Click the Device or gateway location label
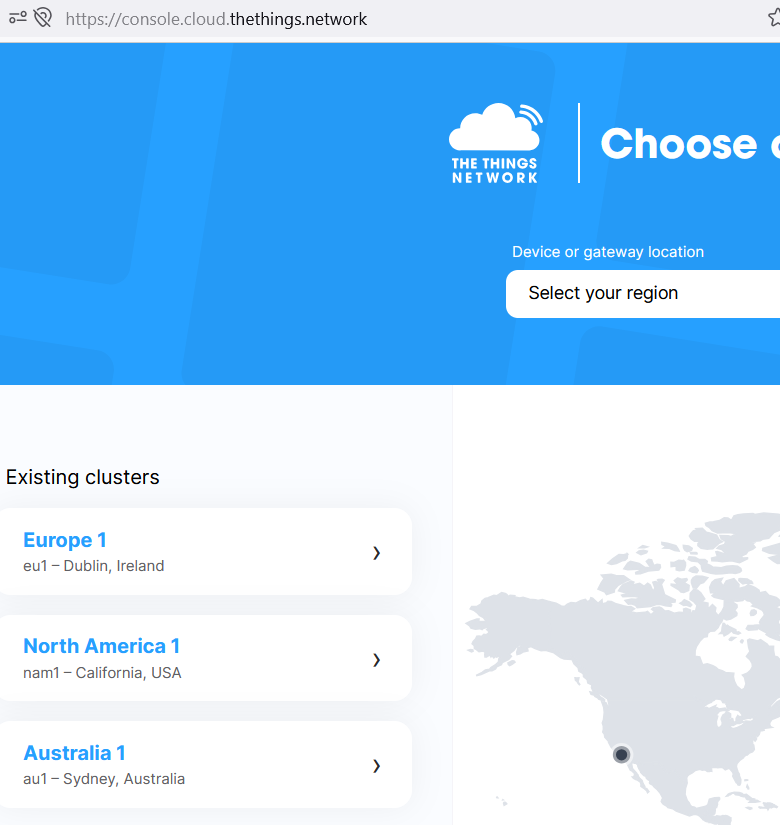Image resolution: width=780 pixels, height=825 pixels. (x=608, y=252)
